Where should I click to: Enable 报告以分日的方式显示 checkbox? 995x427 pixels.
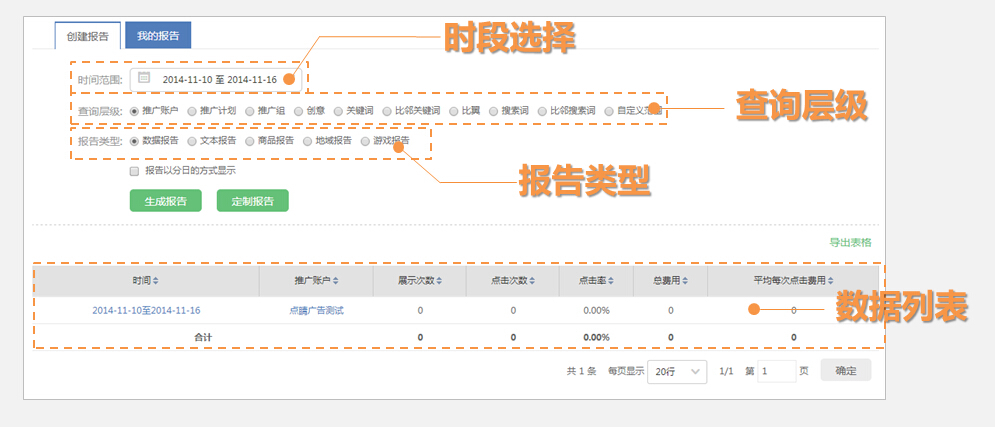[134, 171]
